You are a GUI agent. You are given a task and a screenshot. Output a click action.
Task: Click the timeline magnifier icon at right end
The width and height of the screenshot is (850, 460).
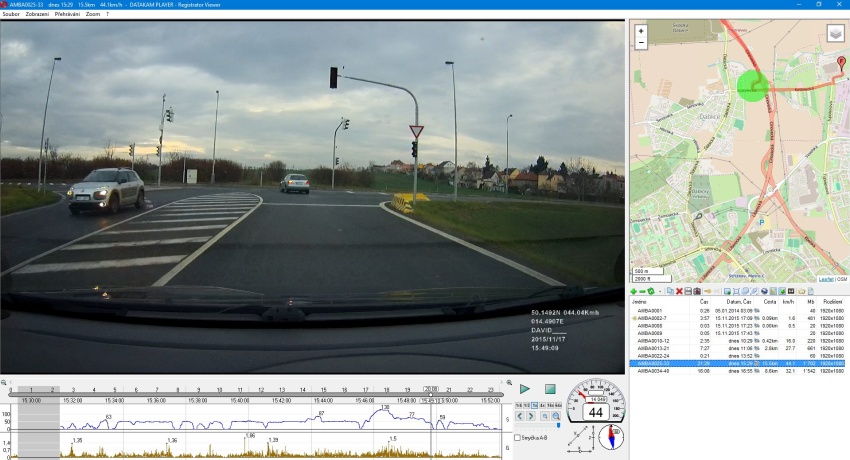coord(509,383)
